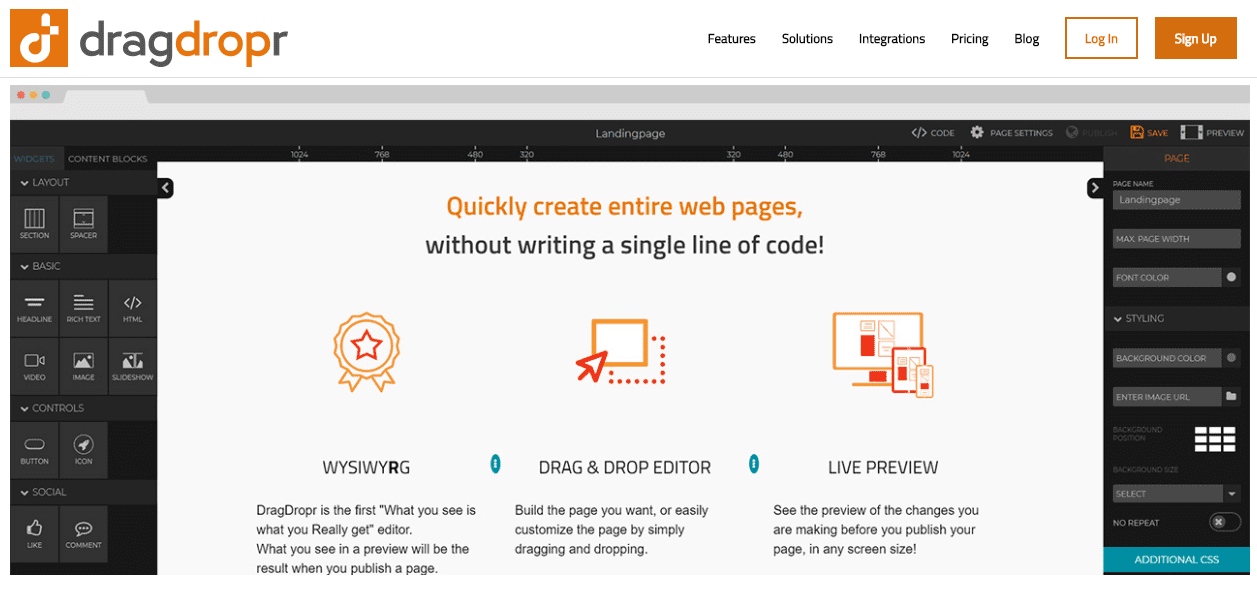The width and height of the screenshot is (1257, 595).
Task: Open the Pricing menu item
Action: (969, 39)
